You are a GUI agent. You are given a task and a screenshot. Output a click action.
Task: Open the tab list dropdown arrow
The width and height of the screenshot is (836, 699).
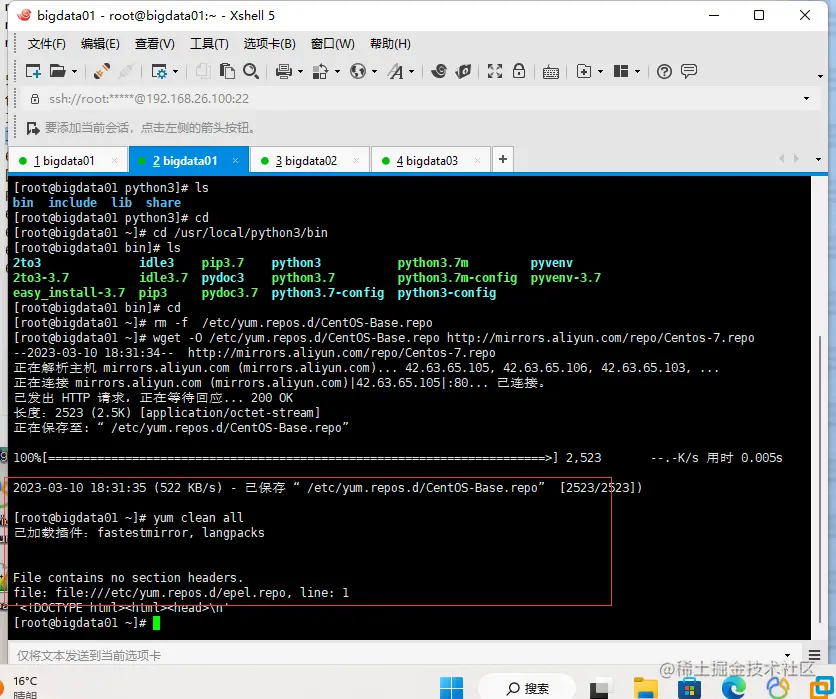point(818,159)
